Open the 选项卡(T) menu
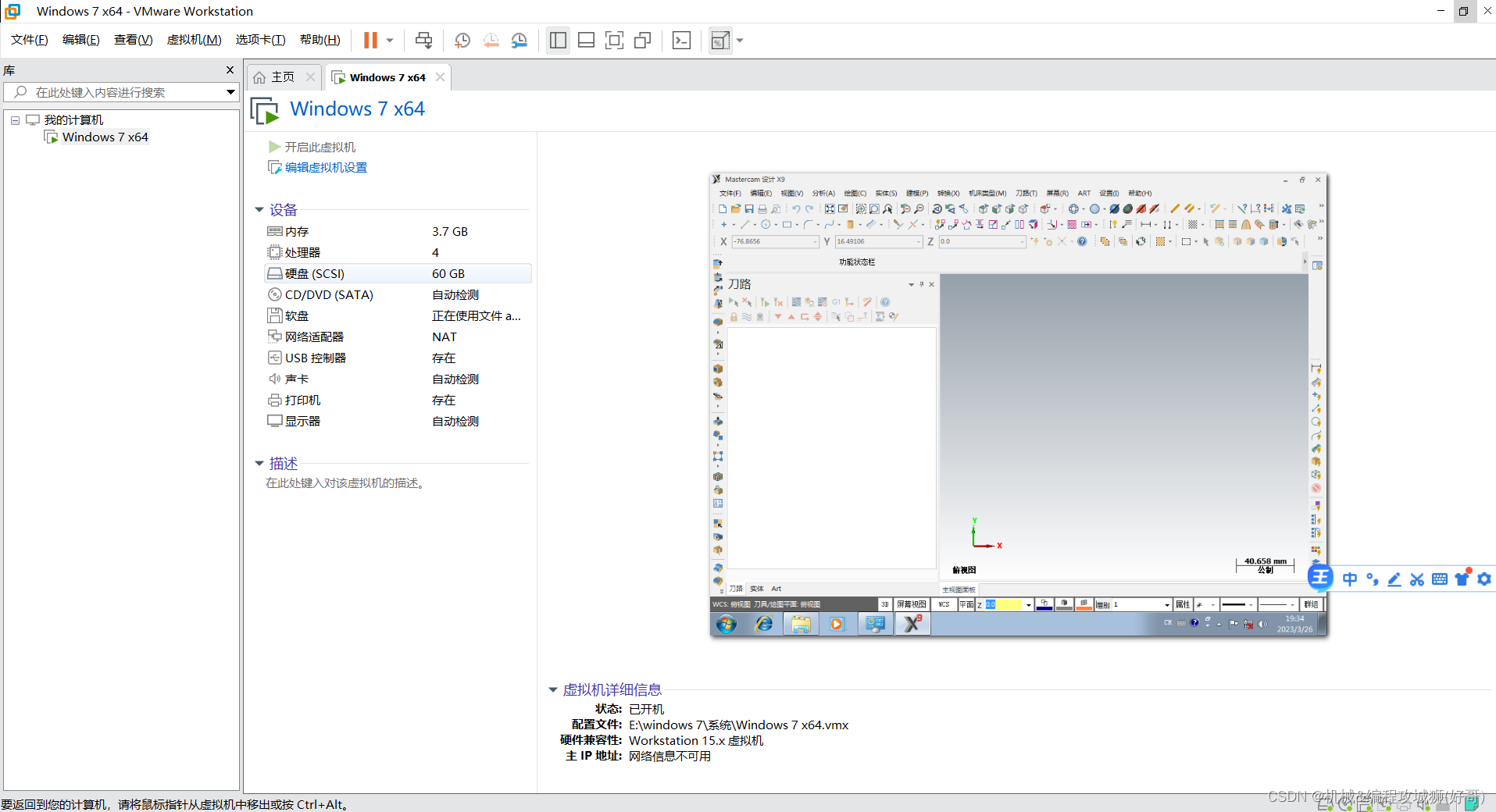Viewport: 1496px width, 812px height. point(261,40)
